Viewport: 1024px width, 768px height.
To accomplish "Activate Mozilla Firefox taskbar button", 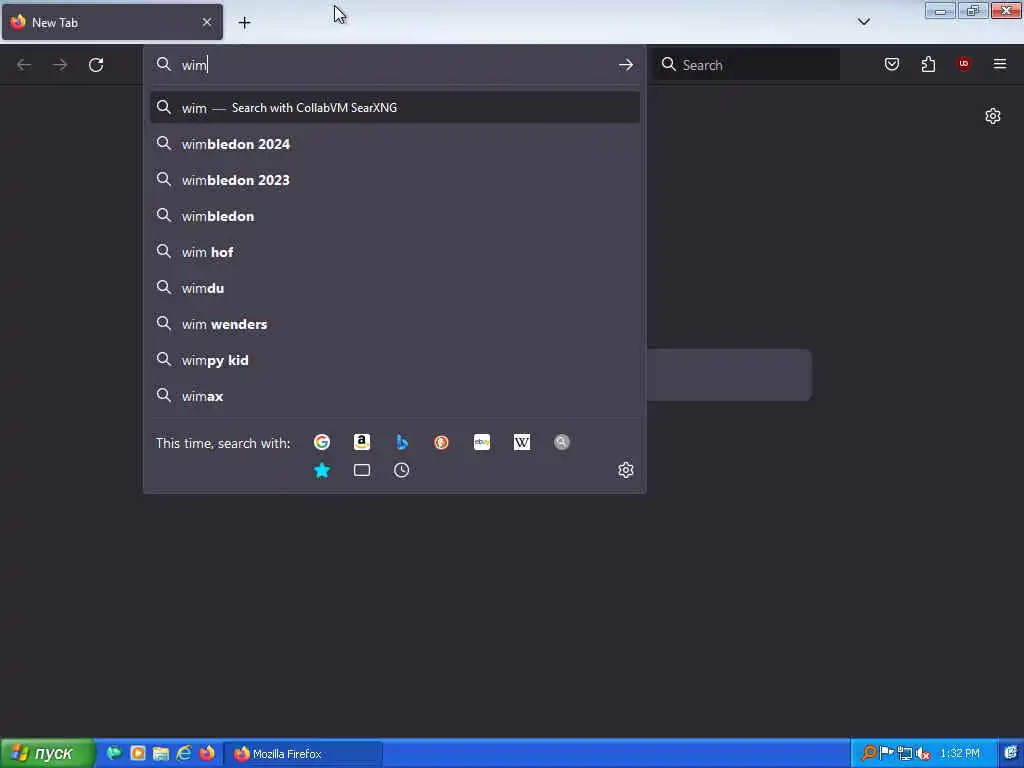I will (304, 754).
